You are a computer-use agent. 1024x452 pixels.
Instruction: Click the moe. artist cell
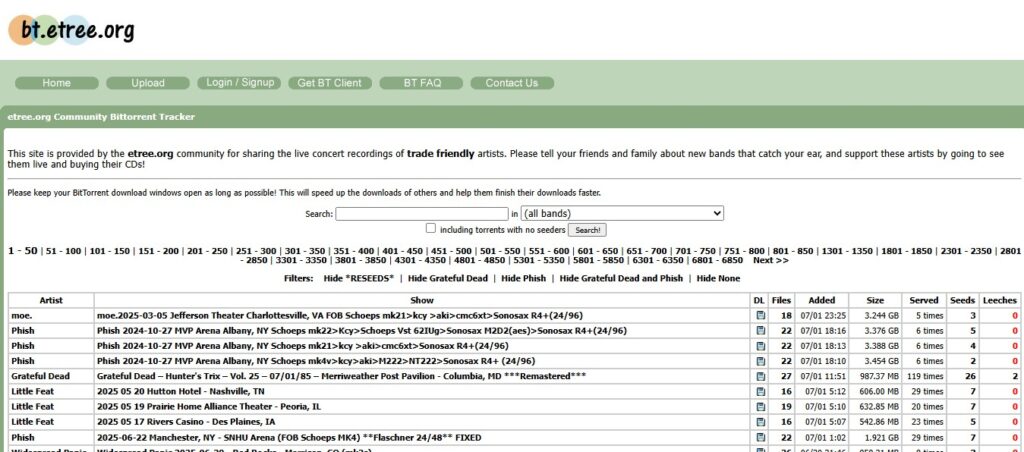51,315
